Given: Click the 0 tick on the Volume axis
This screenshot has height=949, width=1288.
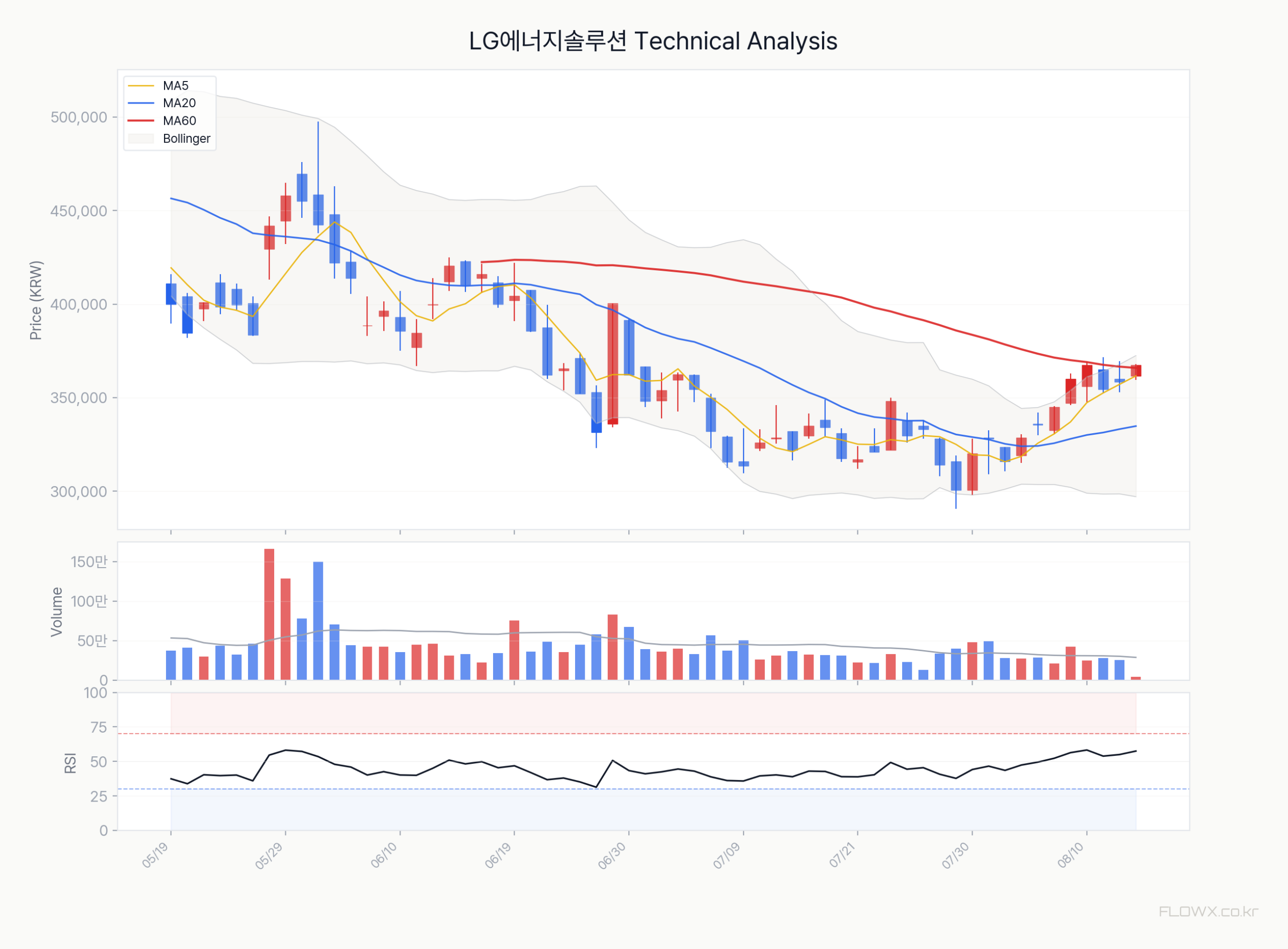Looking at the screenshot, I should click(x=103, y=681).
